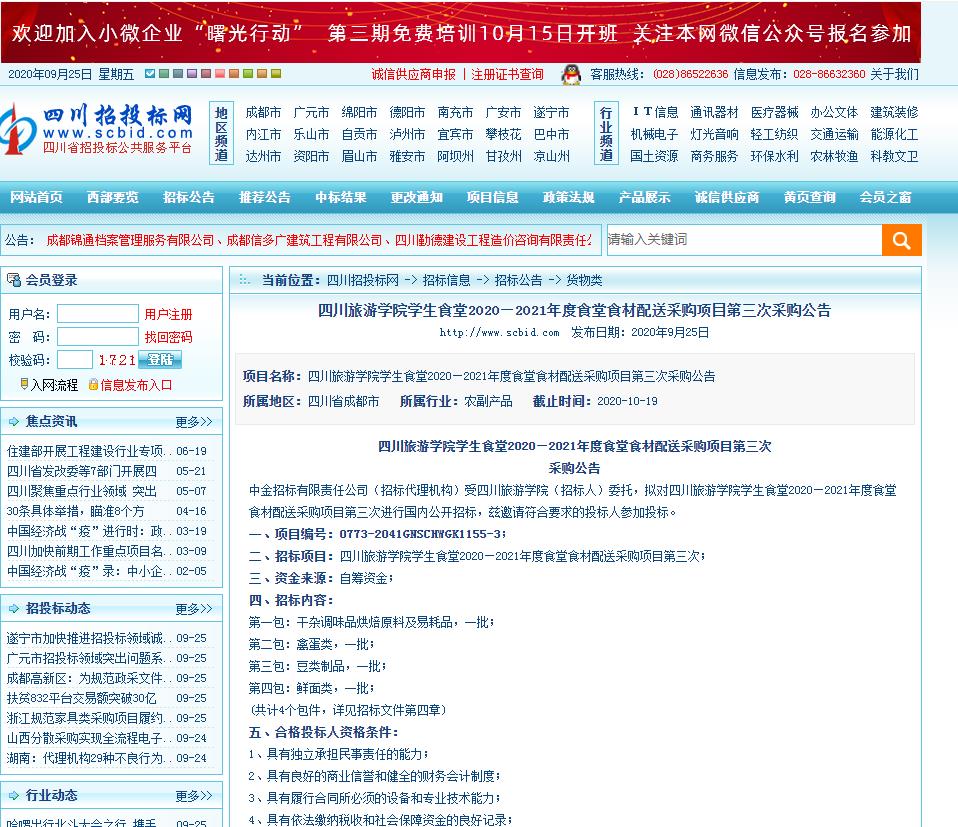Select the purple theme color swatch
This screenshot has width=958, height=827.
click(192, 74)
